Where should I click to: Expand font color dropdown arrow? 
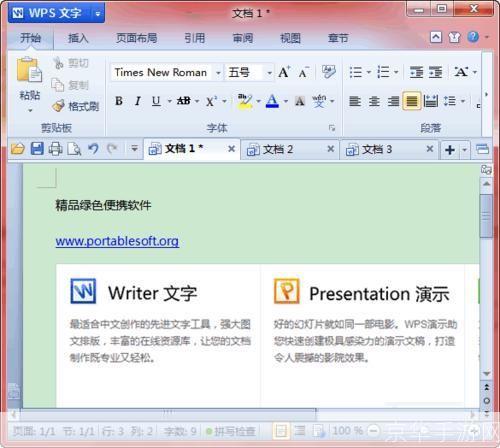pos(286,101)
